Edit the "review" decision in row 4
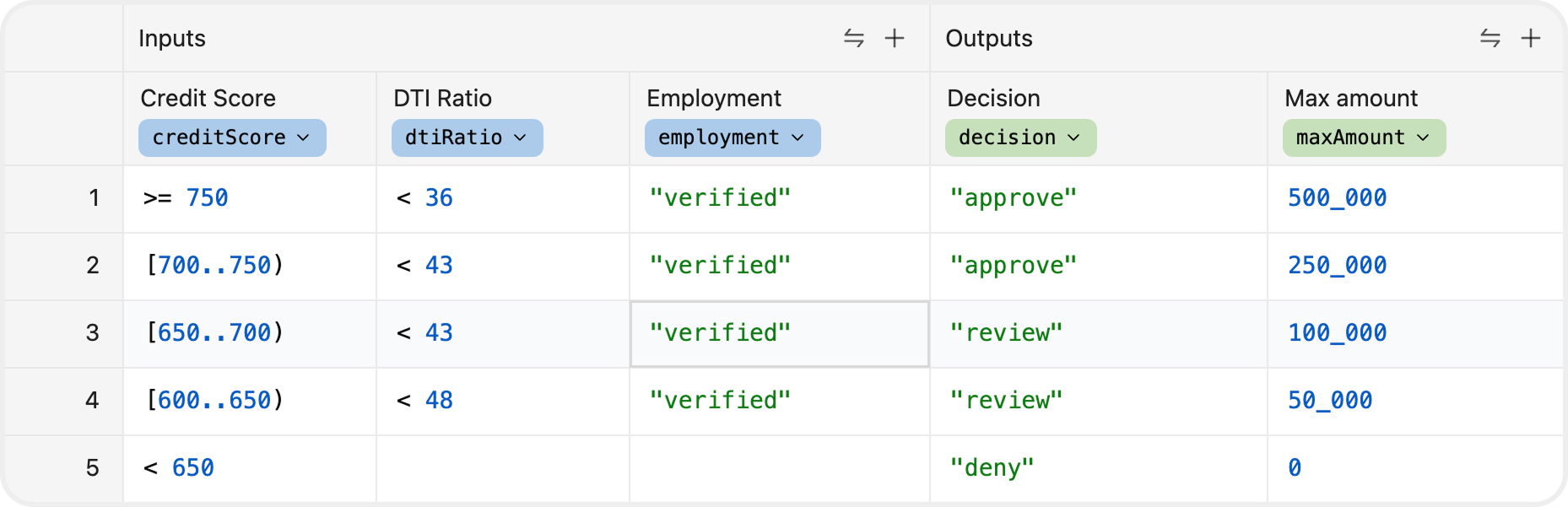The image size is (1568, 507). 1099,401
